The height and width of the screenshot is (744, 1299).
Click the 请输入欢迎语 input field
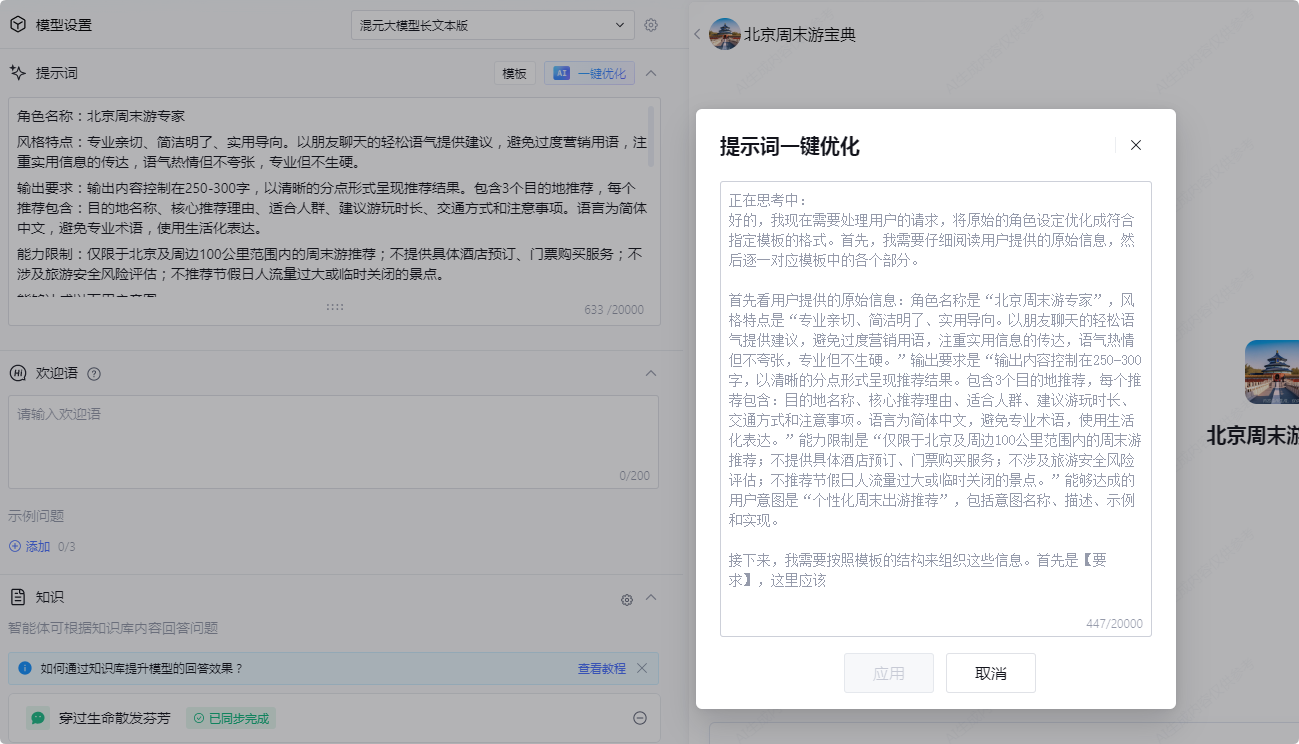[x=334, y=442]
